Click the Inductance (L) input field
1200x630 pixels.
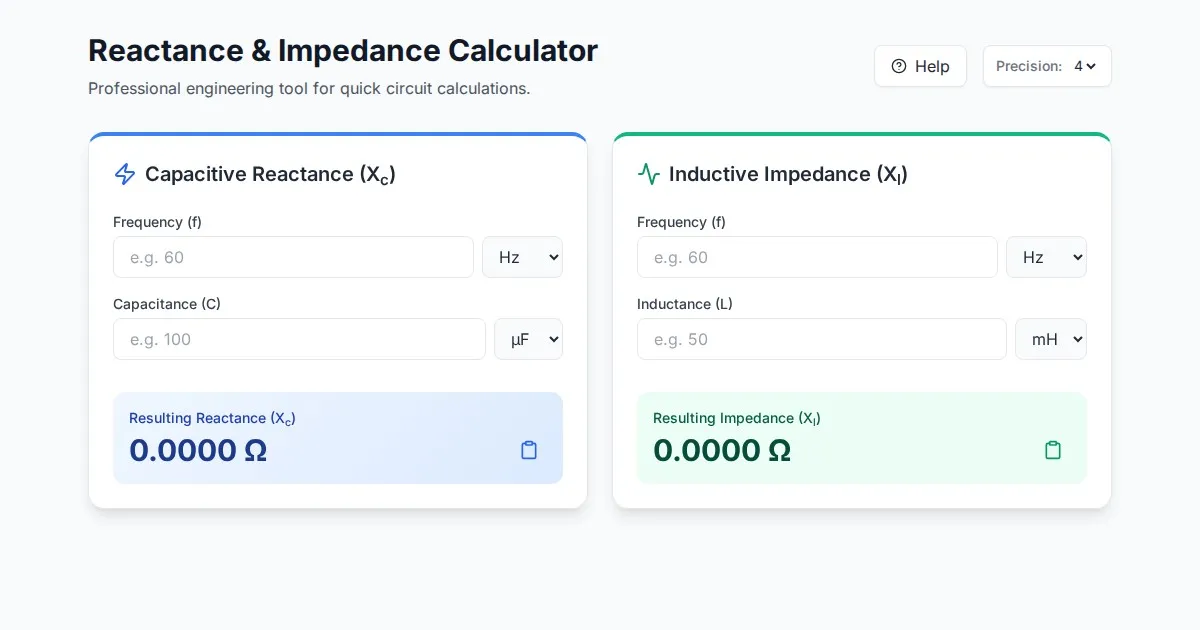click(821, 339)
